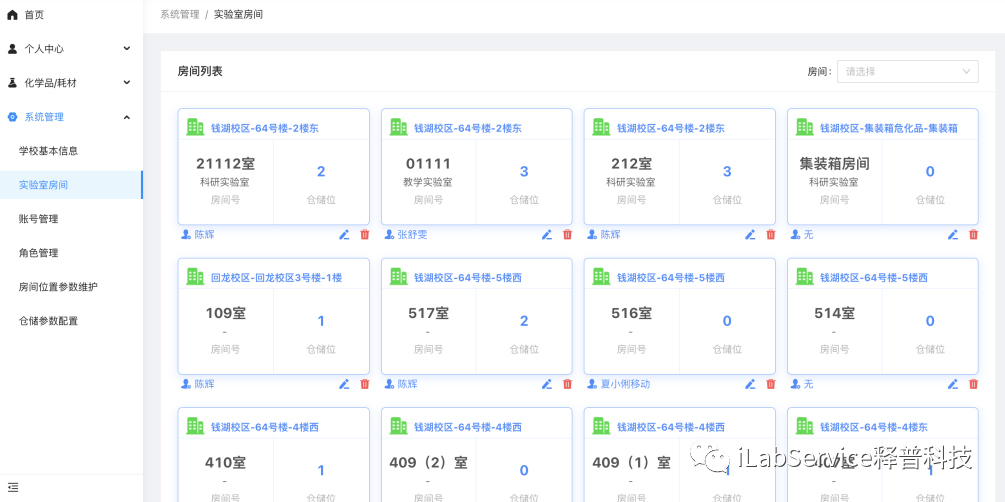Expand the 化学品/耗材 chevron
The width and height of the screenshot is (1005, 502).
coord(127,82)
